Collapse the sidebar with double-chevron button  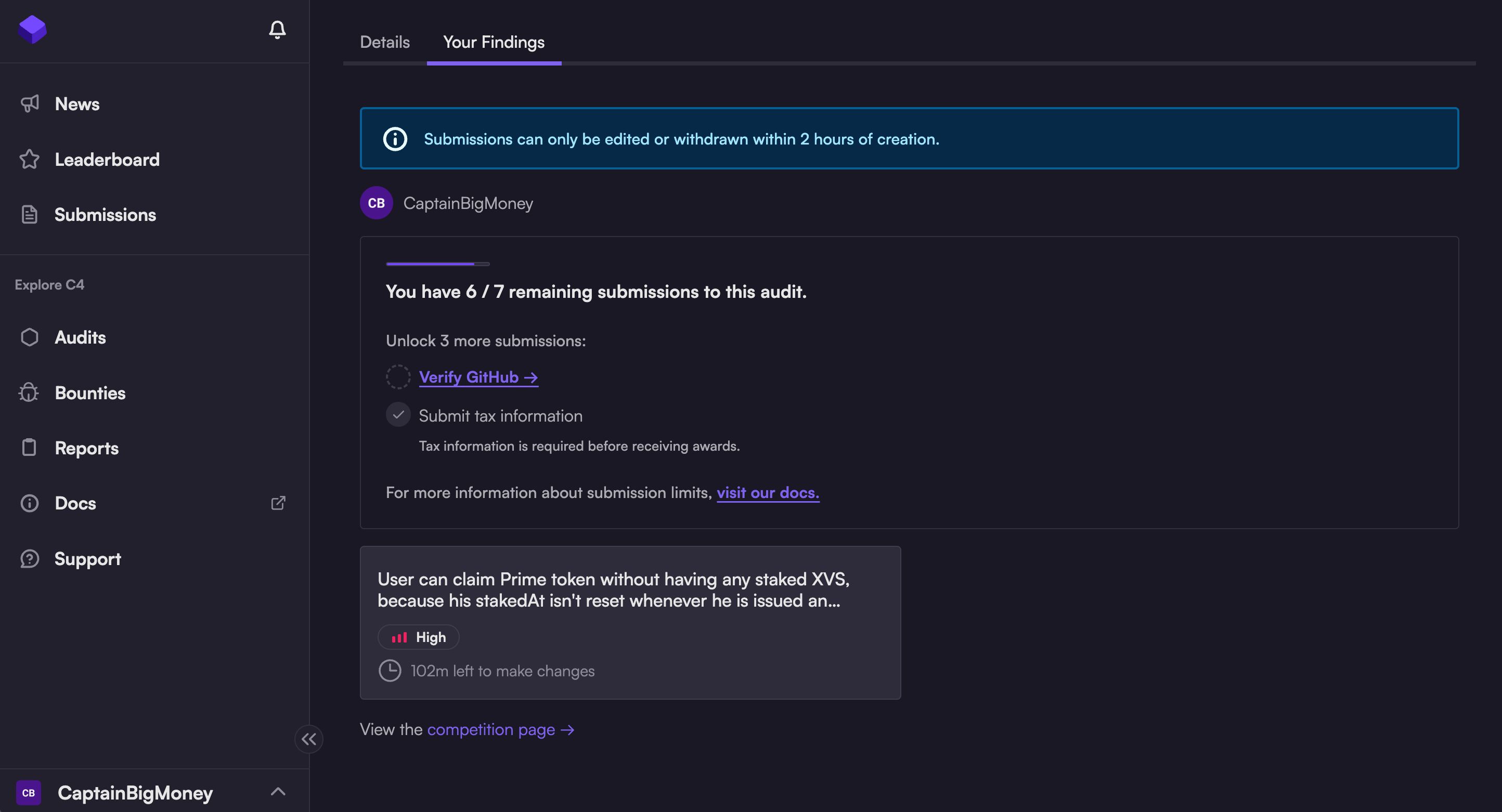pos(309,739)
